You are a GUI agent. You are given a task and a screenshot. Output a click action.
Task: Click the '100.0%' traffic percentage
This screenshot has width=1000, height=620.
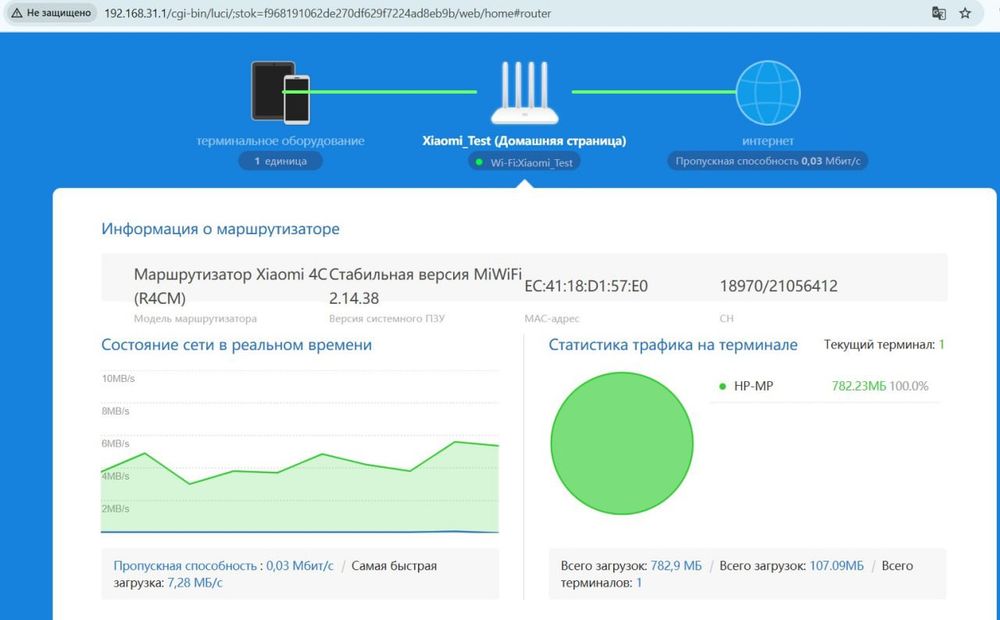coord(909,386)
